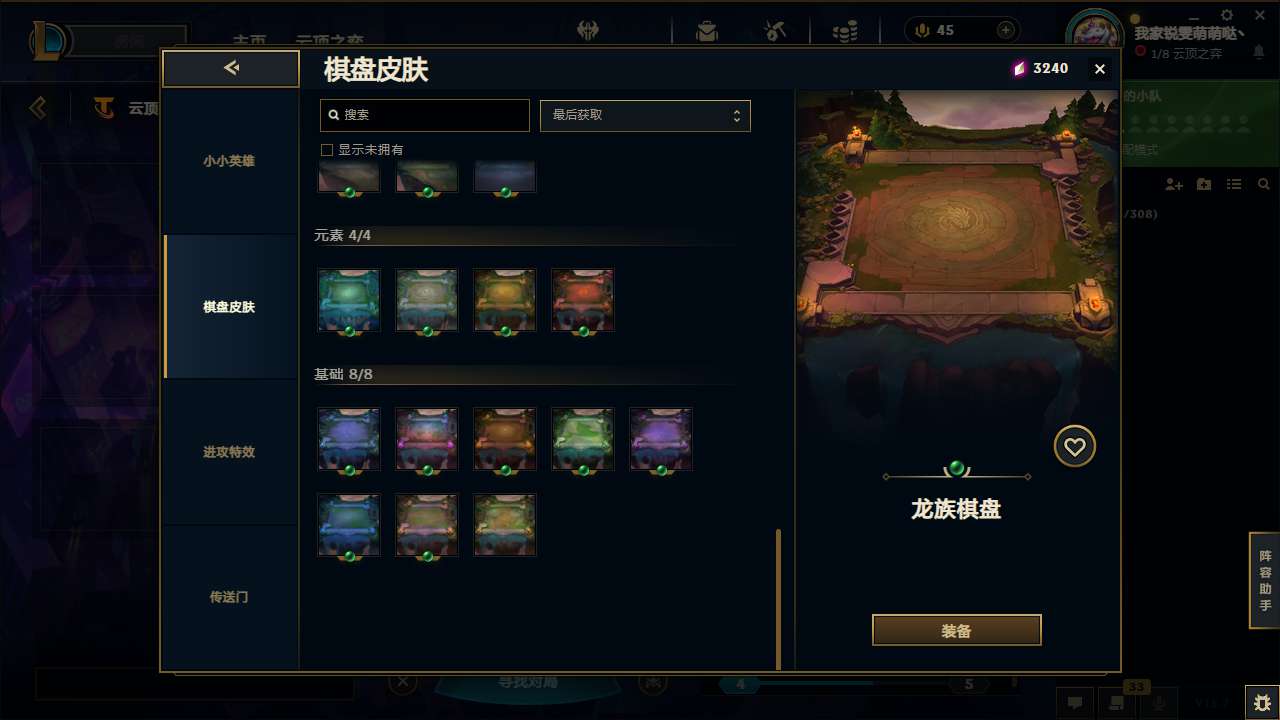
Task: Close the 棋盘皮肤 dialog
Action: pos(1100,69)
